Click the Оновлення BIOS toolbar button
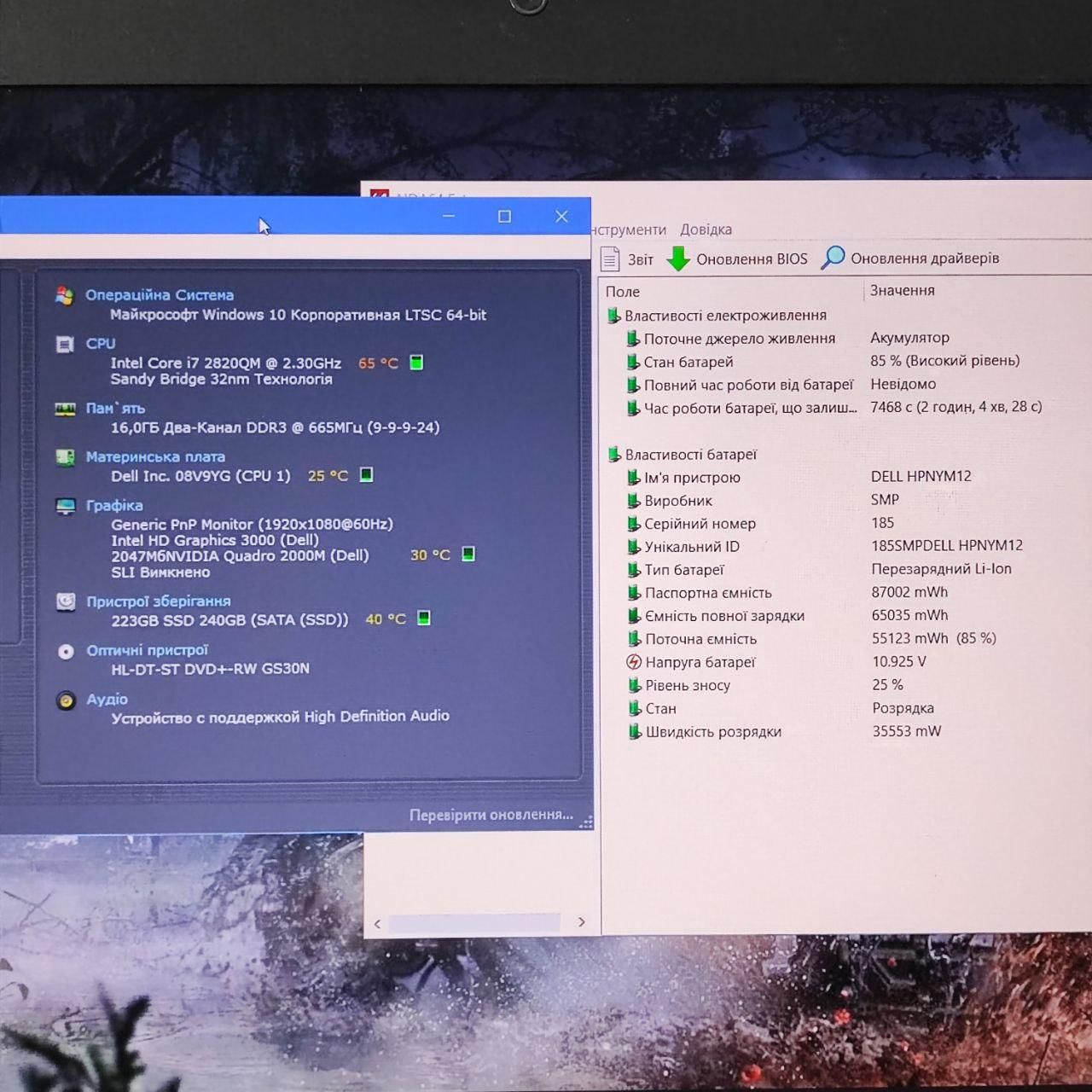Screen dimensions: 1092x1092 (737, 258)
